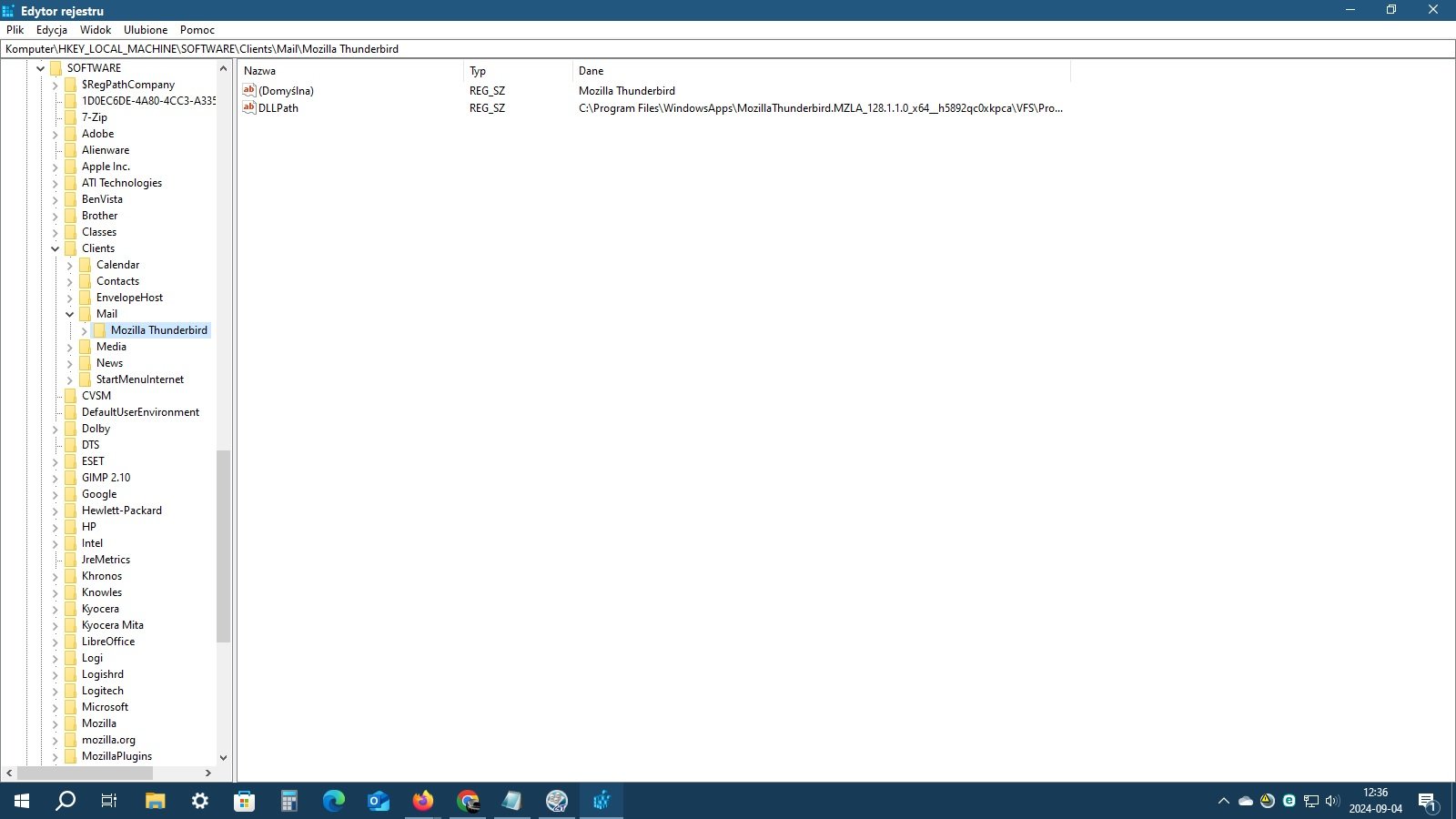Expand the Microsoft registry key
This screenshot has width=1456, height=819.
tap(56, 707)
